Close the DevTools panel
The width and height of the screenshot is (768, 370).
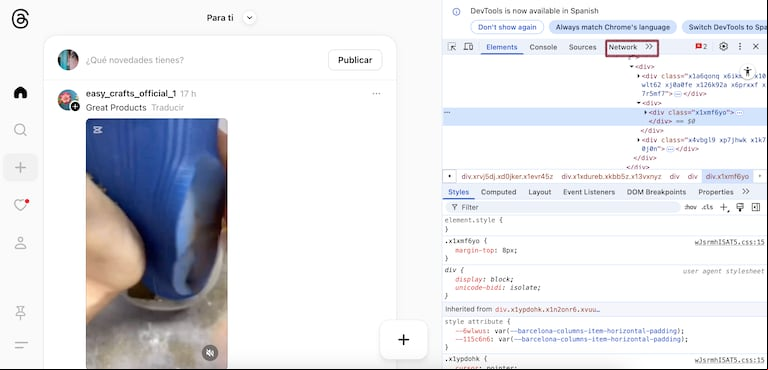[x=756, y=47]
